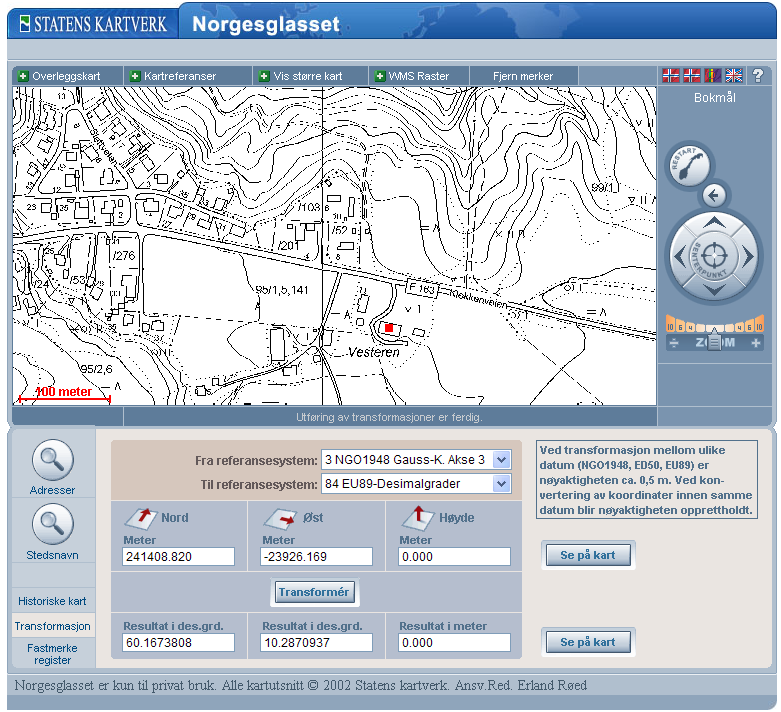
Task: Open the Fastmerke register tab
Action: coord(52,654)
